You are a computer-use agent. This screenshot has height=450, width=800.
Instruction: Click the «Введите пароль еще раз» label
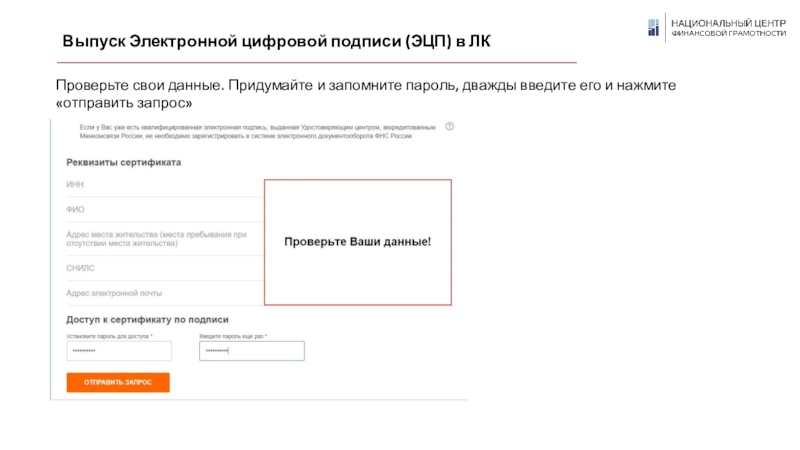click(240, 336)
